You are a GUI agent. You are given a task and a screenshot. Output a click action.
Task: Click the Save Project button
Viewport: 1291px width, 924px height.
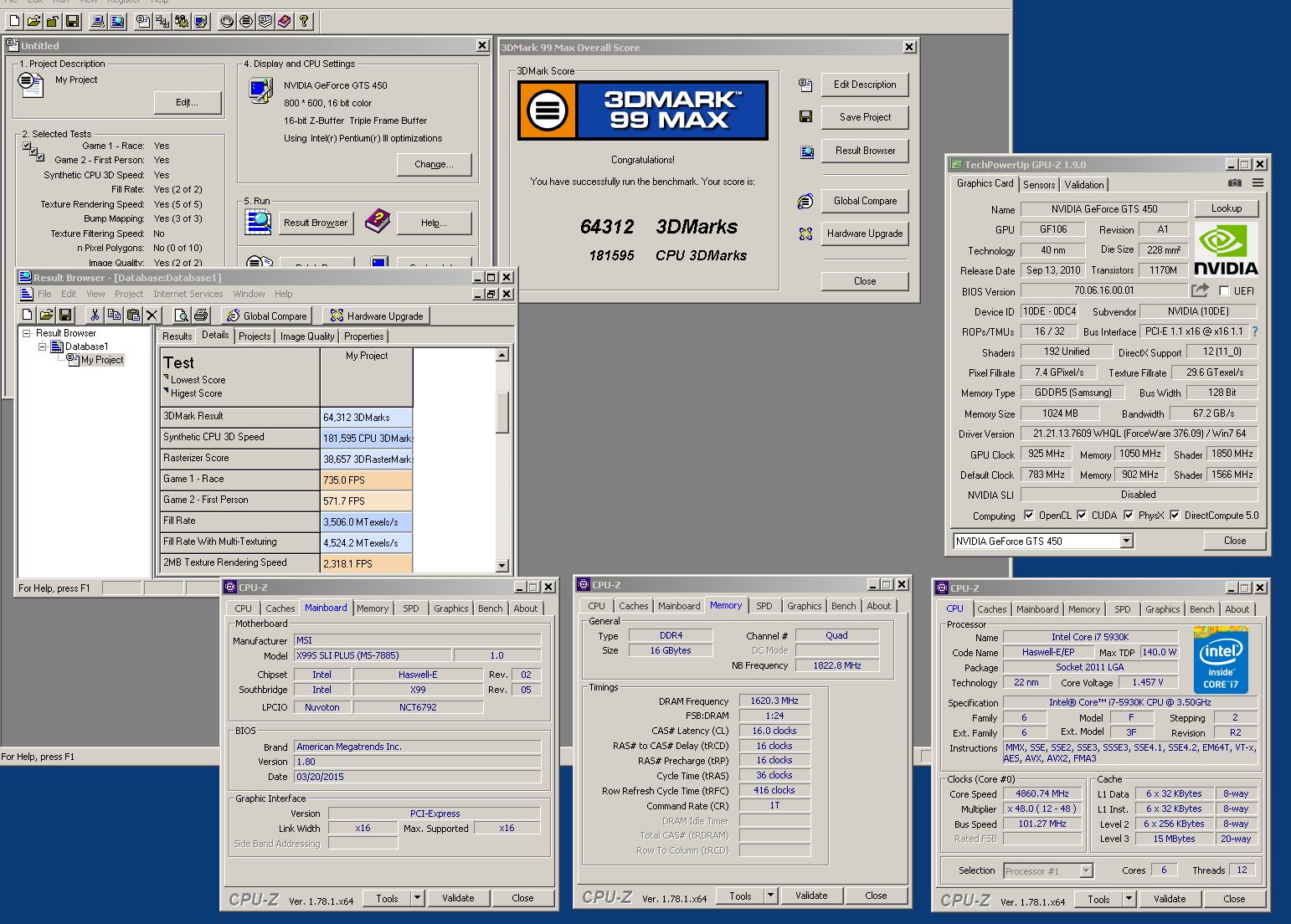(865, 117)
